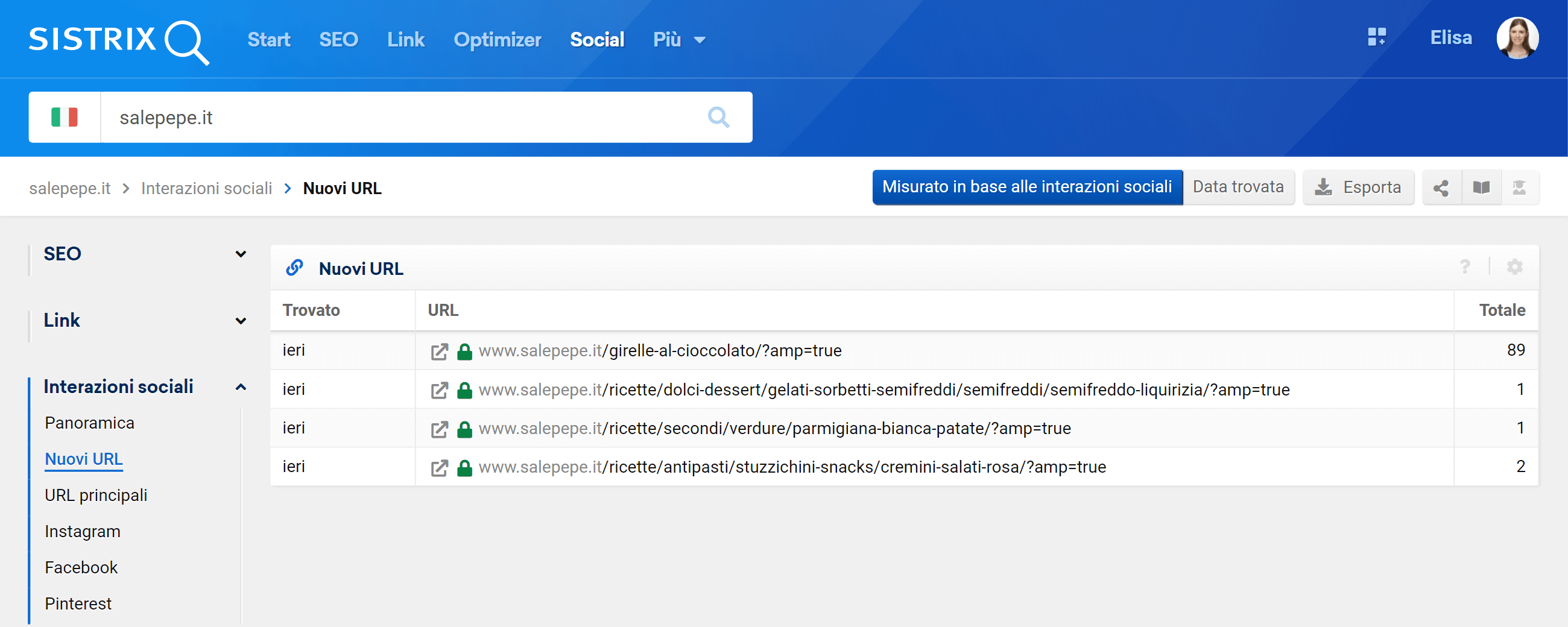The width and height of the screenshot is (1568, 627).
Task: Open Facebook in the sidebar
Action: click(81, 567)
